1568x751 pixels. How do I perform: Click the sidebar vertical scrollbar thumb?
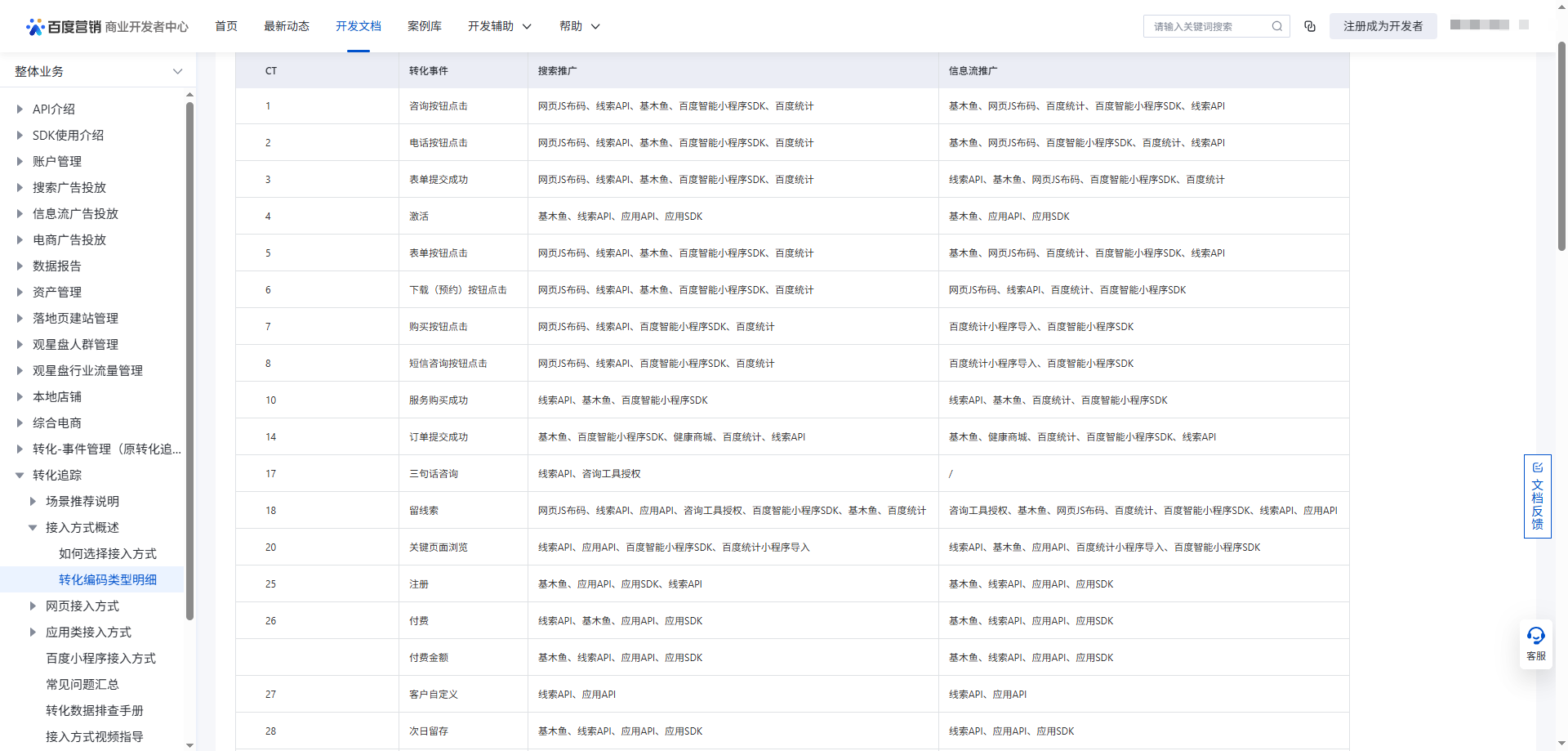(x=190, y=360)
